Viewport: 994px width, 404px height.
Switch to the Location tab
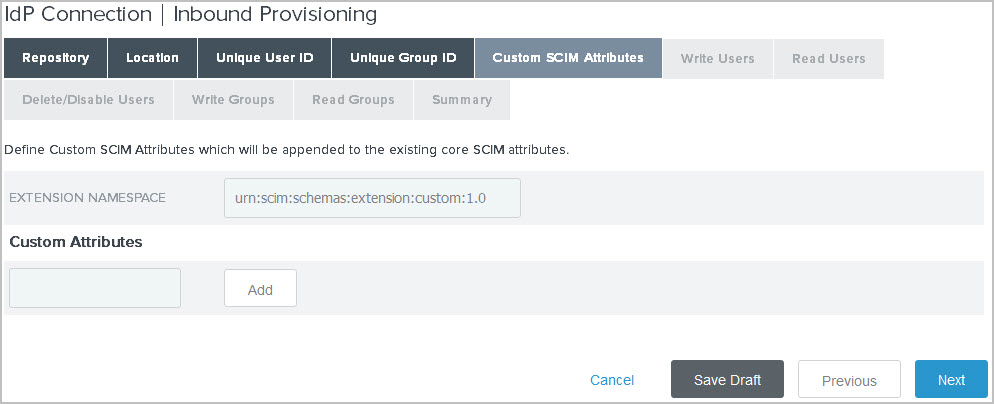tap(152, 58)
